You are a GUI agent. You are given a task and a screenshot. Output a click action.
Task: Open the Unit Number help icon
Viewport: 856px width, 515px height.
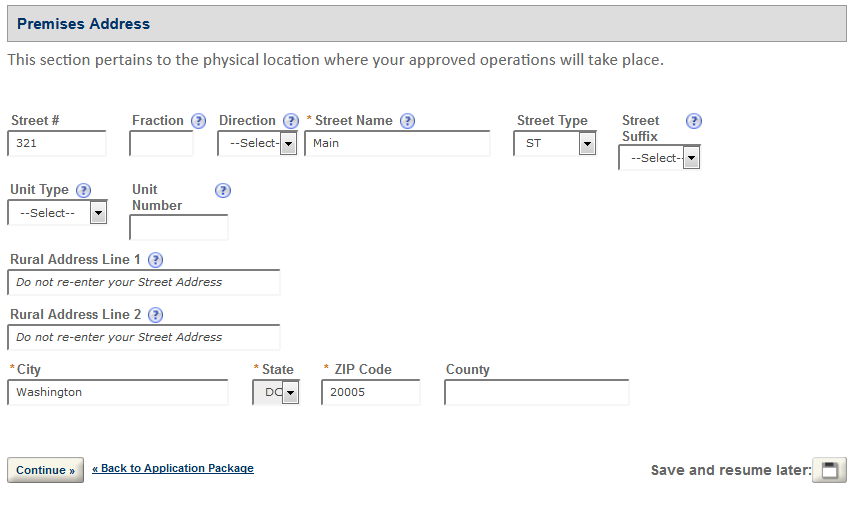[x=223, y=190]
